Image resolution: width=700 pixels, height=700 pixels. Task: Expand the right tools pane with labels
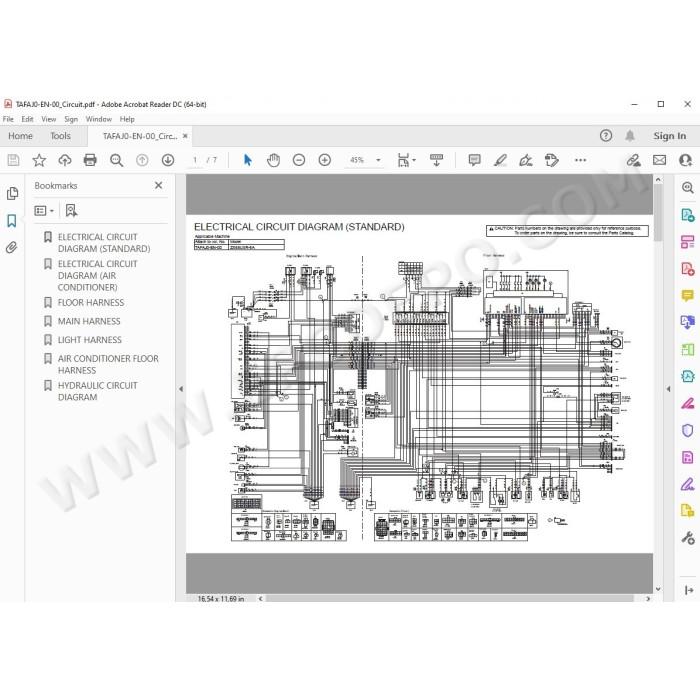(x=688, y=590)
